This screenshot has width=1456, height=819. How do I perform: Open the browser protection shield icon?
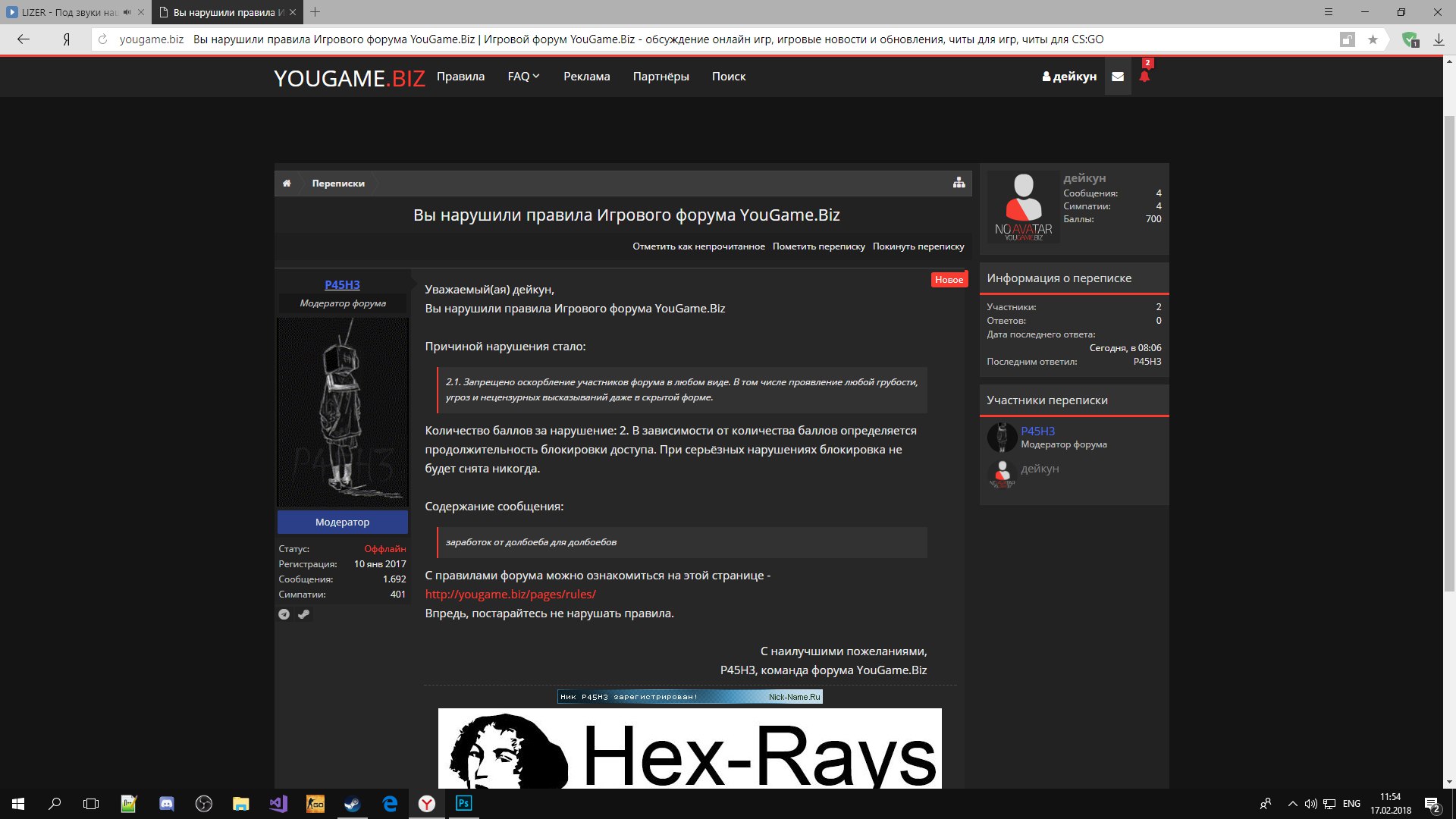[x=1410, y=39]
